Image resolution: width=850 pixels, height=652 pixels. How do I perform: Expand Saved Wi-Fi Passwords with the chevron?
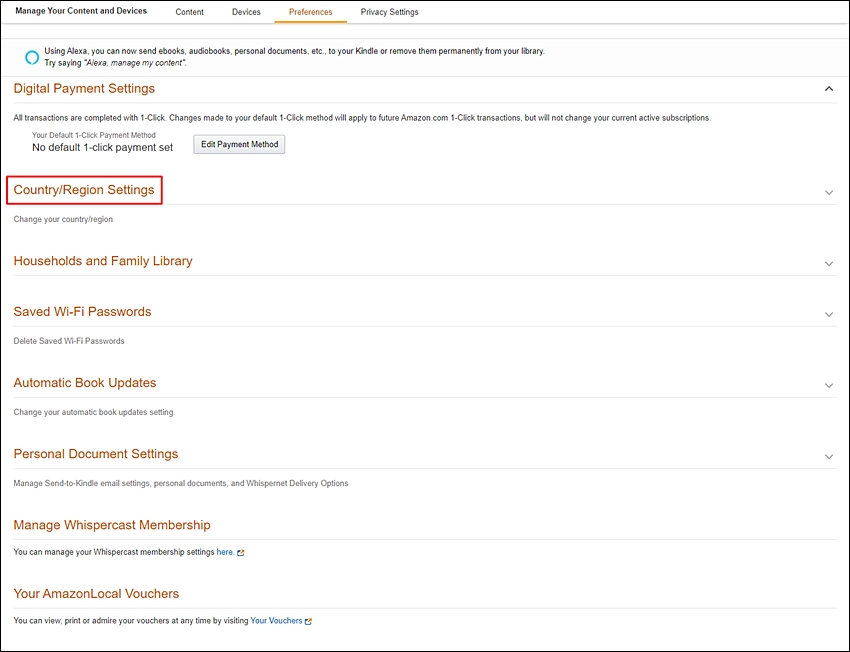[828, 314]
